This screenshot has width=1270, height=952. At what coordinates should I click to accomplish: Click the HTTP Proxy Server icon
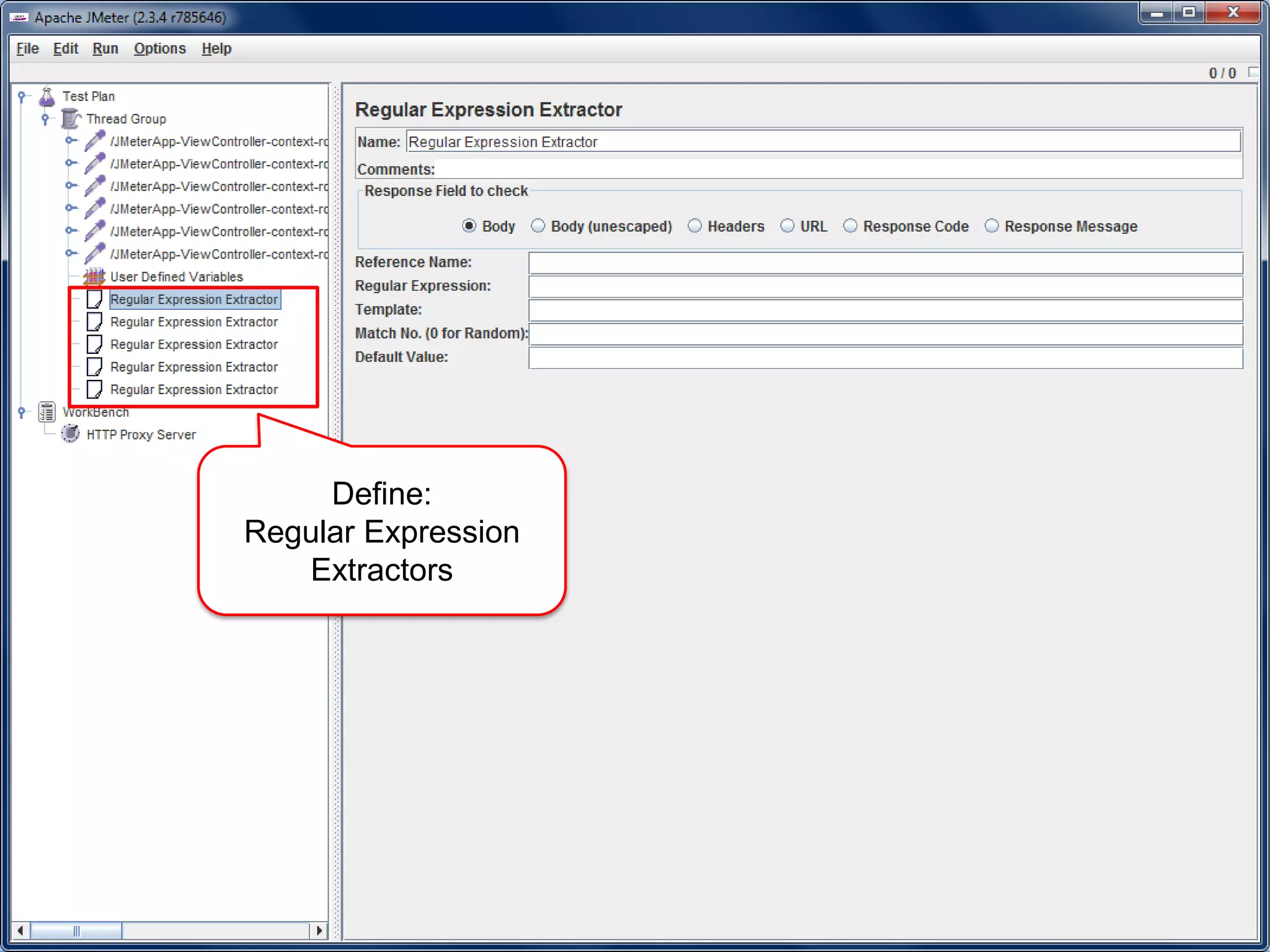[x=71, y=434]
